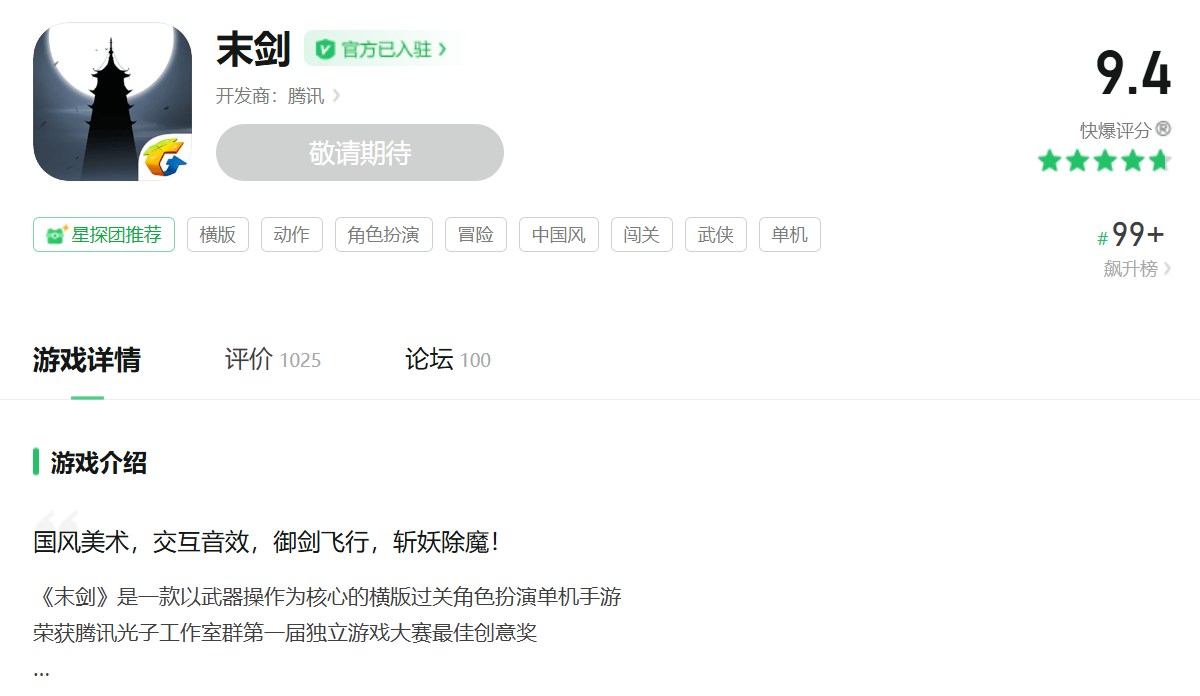Image resolution: width=1200 pixels, height=696 pixels.
Task: Select the 冒险 tag
Action: tap(476, 235)
